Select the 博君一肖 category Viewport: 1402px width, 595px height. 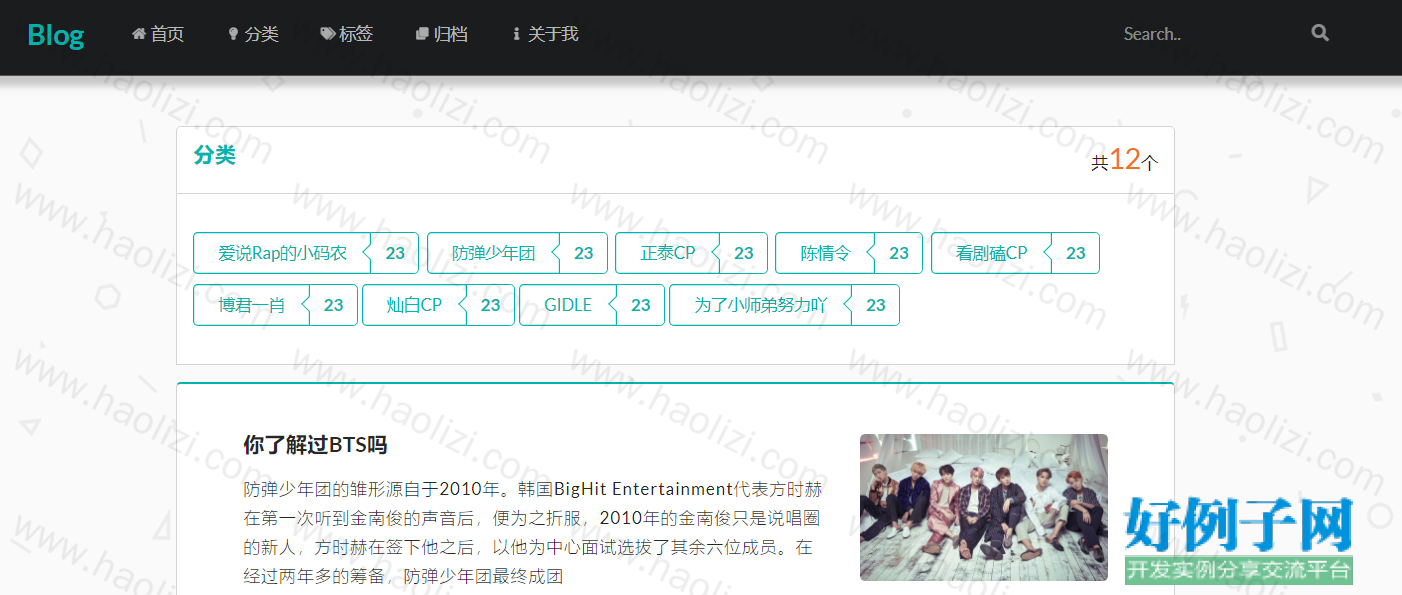tap(252, 305)
